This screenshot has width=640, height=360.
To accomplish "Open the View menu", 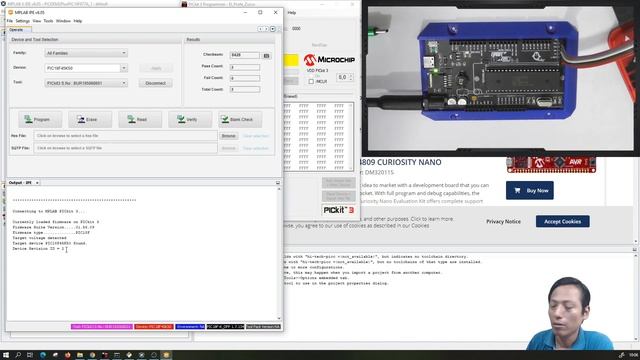I will coord(37,21).
